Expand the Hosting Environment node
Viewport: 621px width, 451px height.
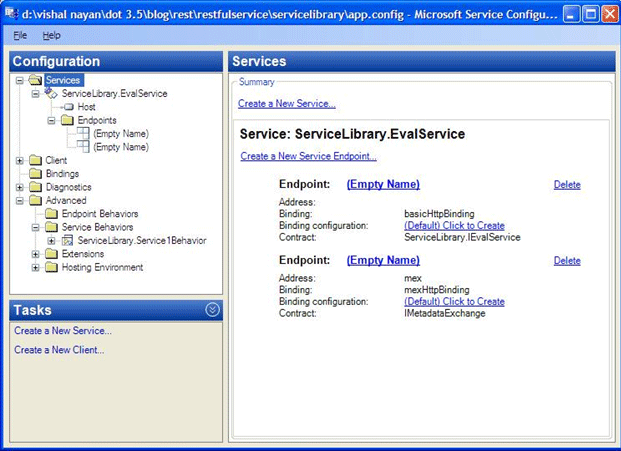(36, 268)
